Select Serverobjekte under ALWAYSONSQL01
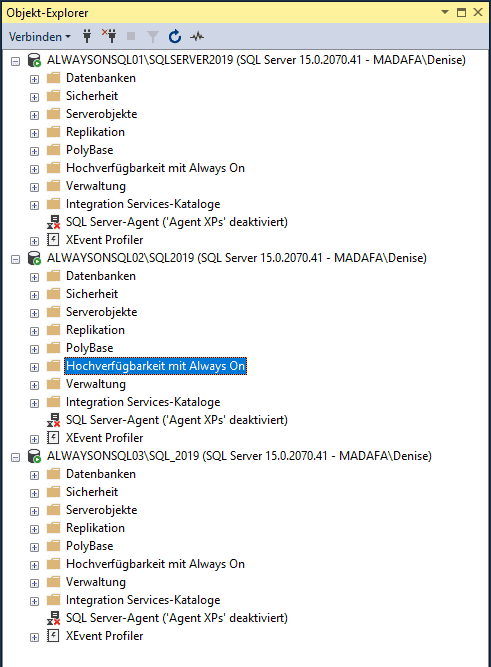Screen dimensions: 491x667 tap(101, 114)
